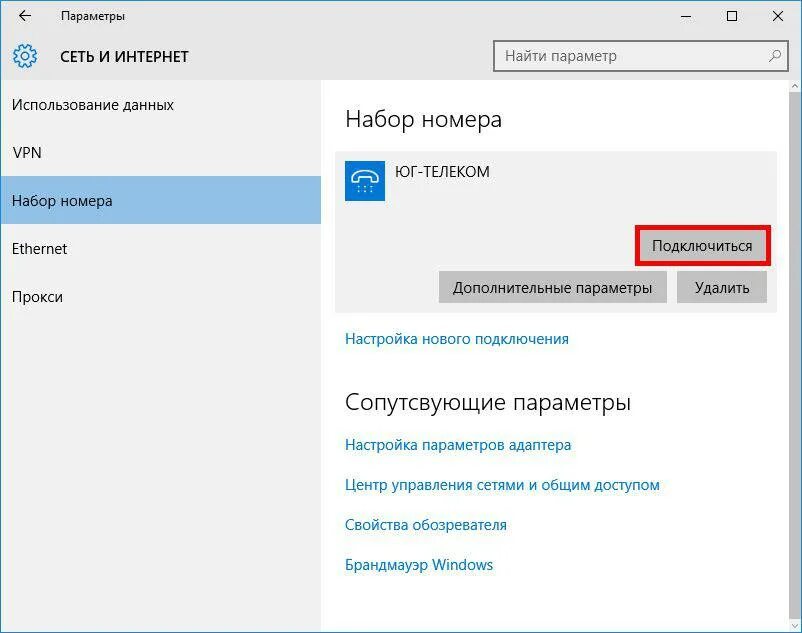Click the СЕТЬ И ИНТЕРНЕТ heading
802x633 pixels.
click(x=124, y=56)
